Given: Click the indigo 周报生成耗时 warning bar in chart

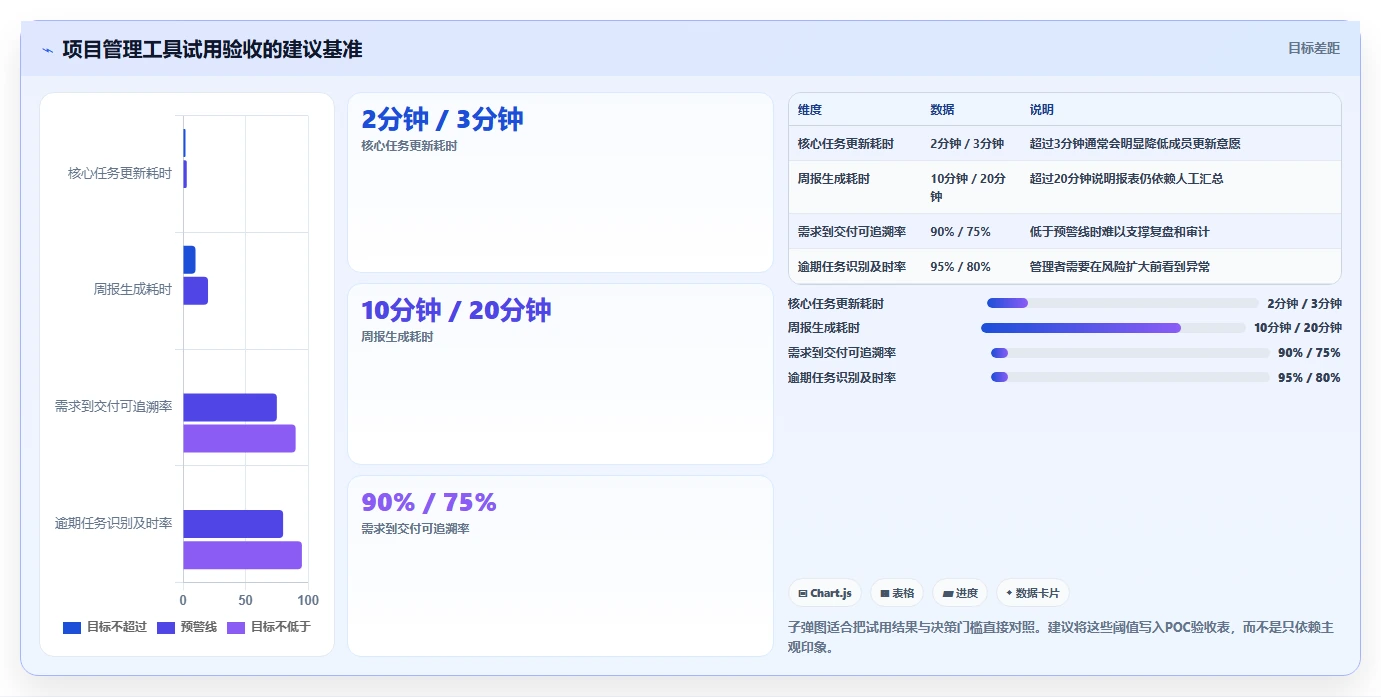Looking at the screenshot, I should [x=195, y=291].
